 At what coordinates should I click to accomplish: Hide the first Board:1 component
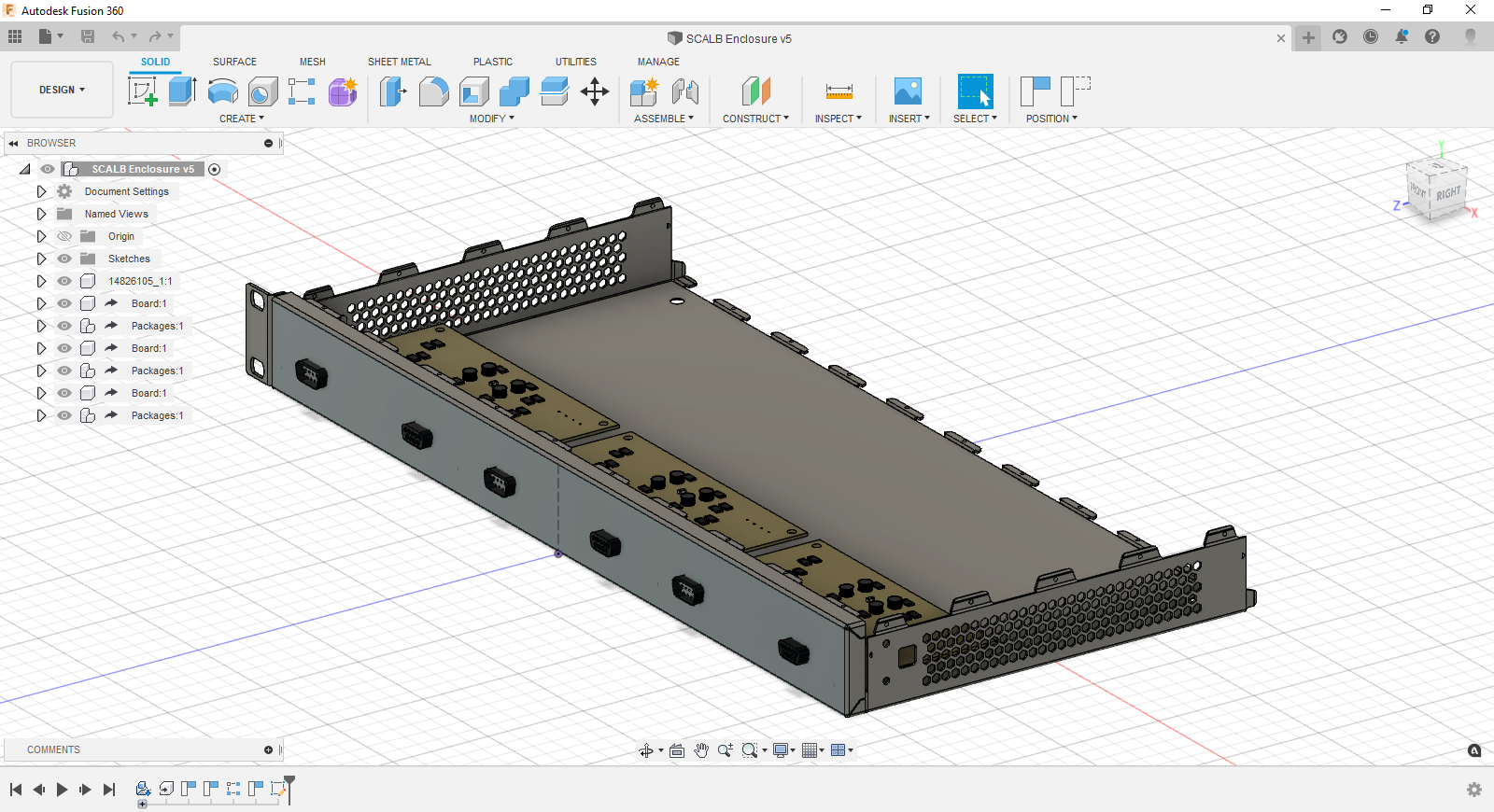(64, 303)
